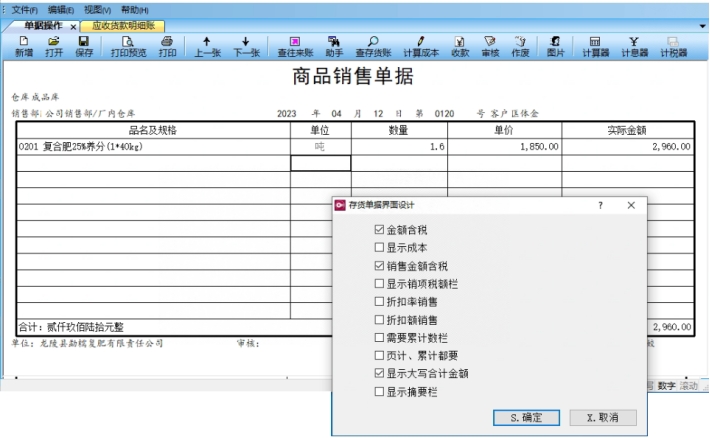Disable the 显示大写合计金额 checkbox

click(x=378, y=374)
